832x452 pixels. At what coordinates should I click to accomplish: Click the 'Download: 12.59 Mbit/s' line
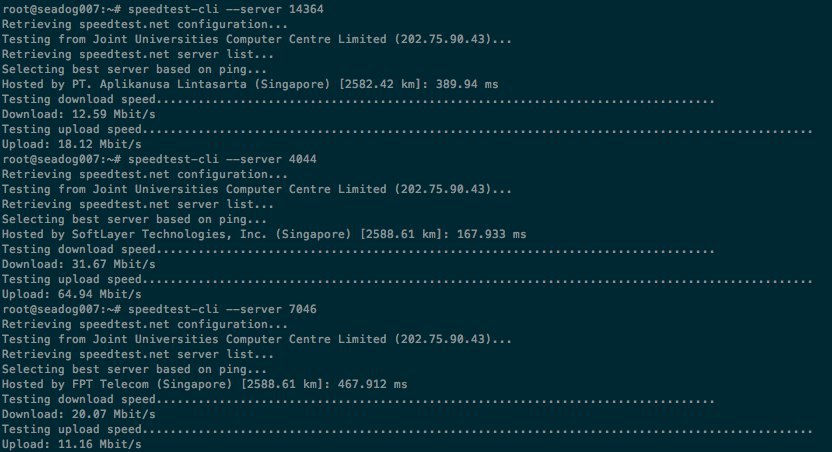coord(79,114)
